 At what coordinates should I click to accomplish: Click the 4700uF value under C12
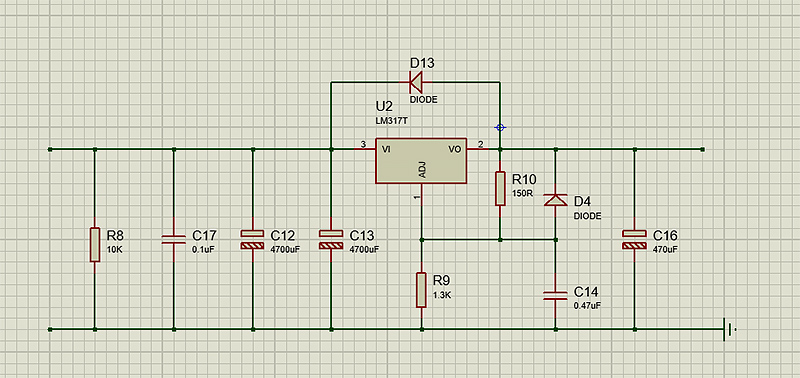[285, 250]
